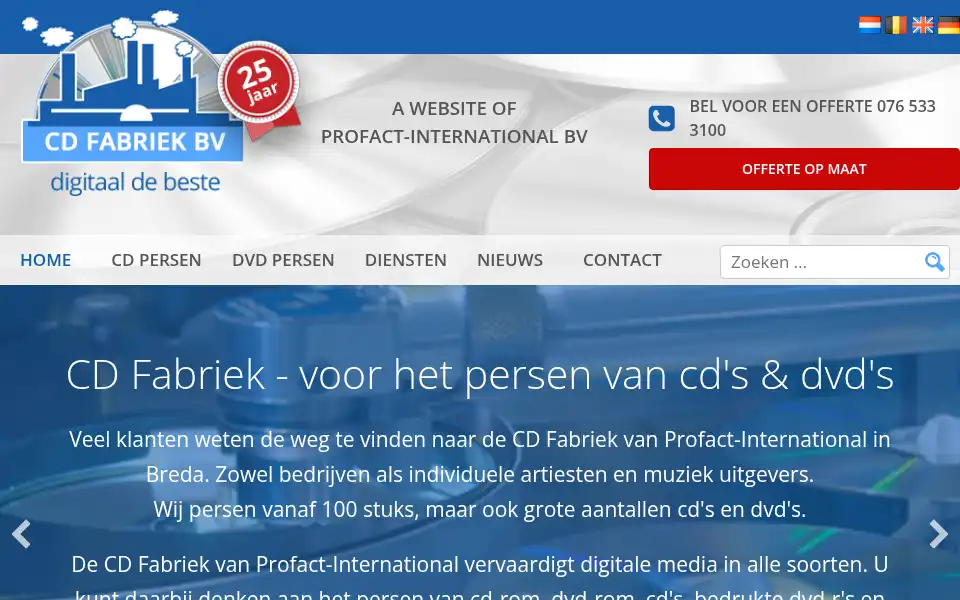
Task: Open the CD PERSEN menu
Action: point(156,260)
